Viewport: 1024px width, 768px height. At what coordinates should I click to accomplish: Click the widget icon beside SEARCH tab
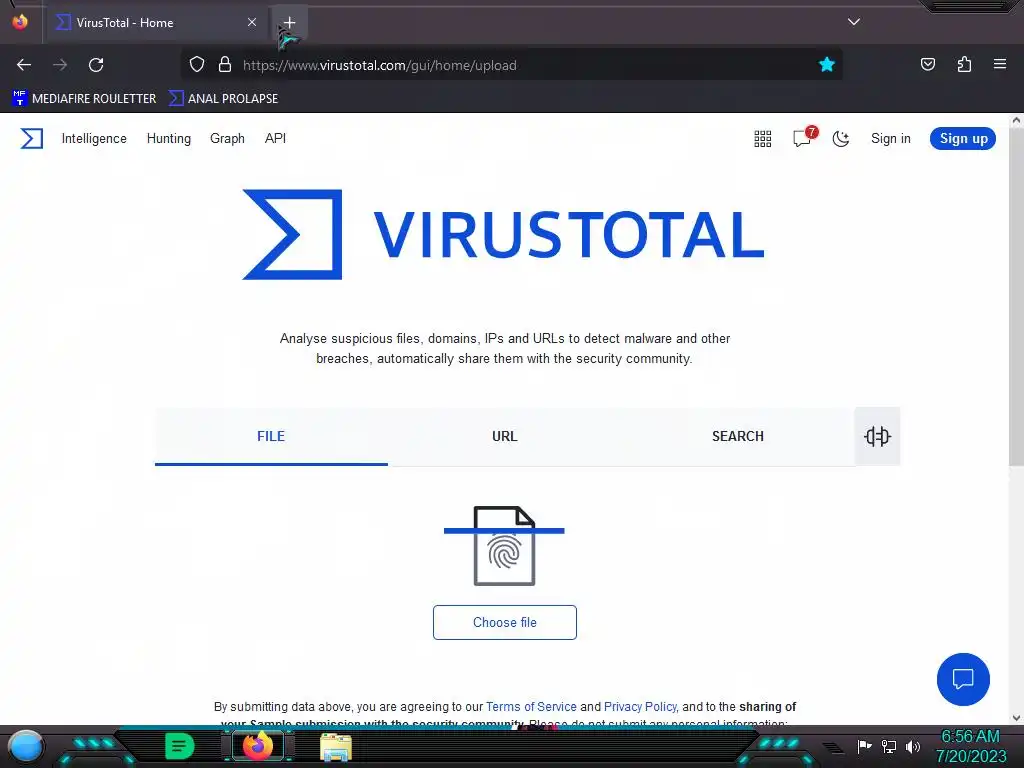pyautogui.click(x=877, y=436)
